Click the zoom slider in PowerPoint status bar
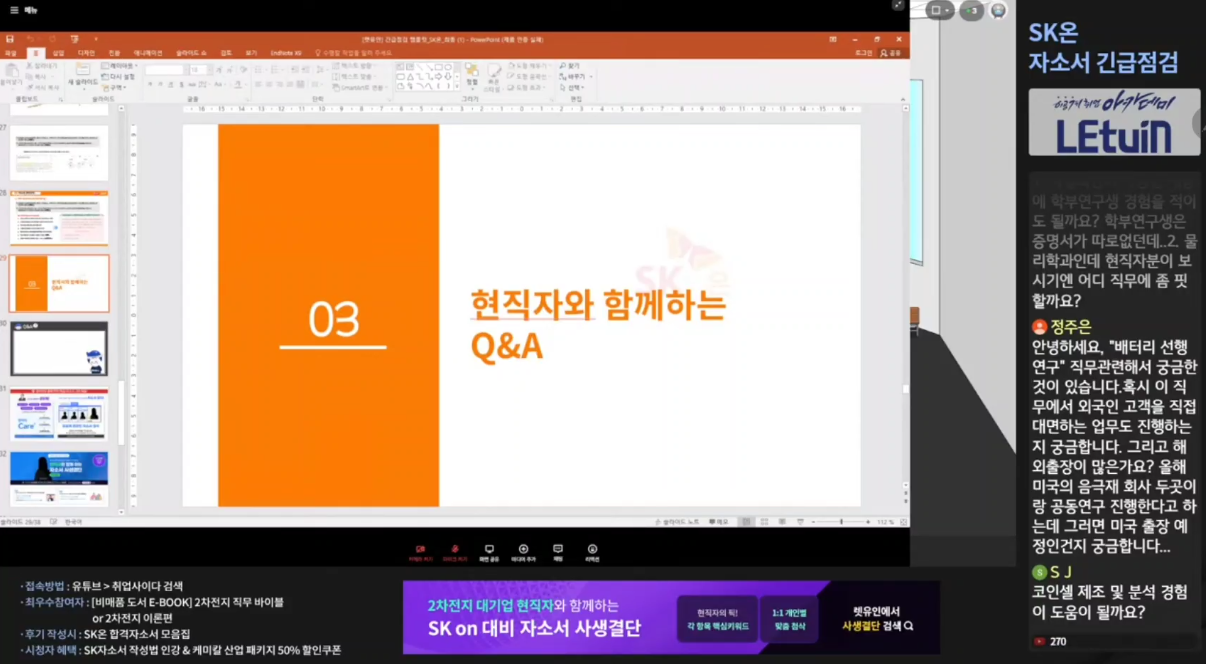This screenshot has width=1206, height=664. point(840,522)
